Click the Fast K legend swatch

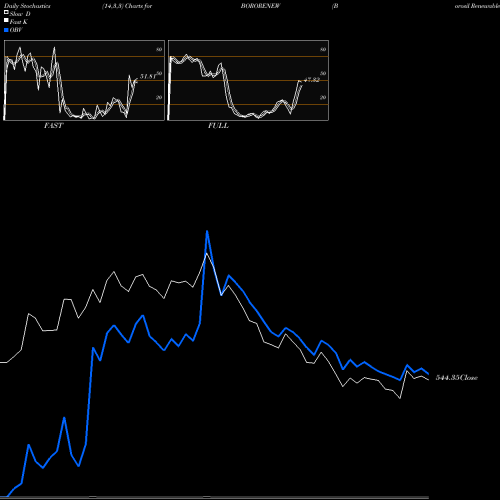pyautogui.click(x=6, y=21)
